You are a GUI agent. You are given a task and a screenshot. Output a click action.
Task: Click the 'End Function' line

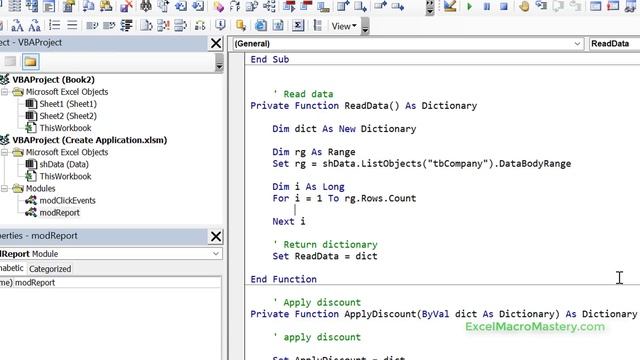tap(283, 279)
